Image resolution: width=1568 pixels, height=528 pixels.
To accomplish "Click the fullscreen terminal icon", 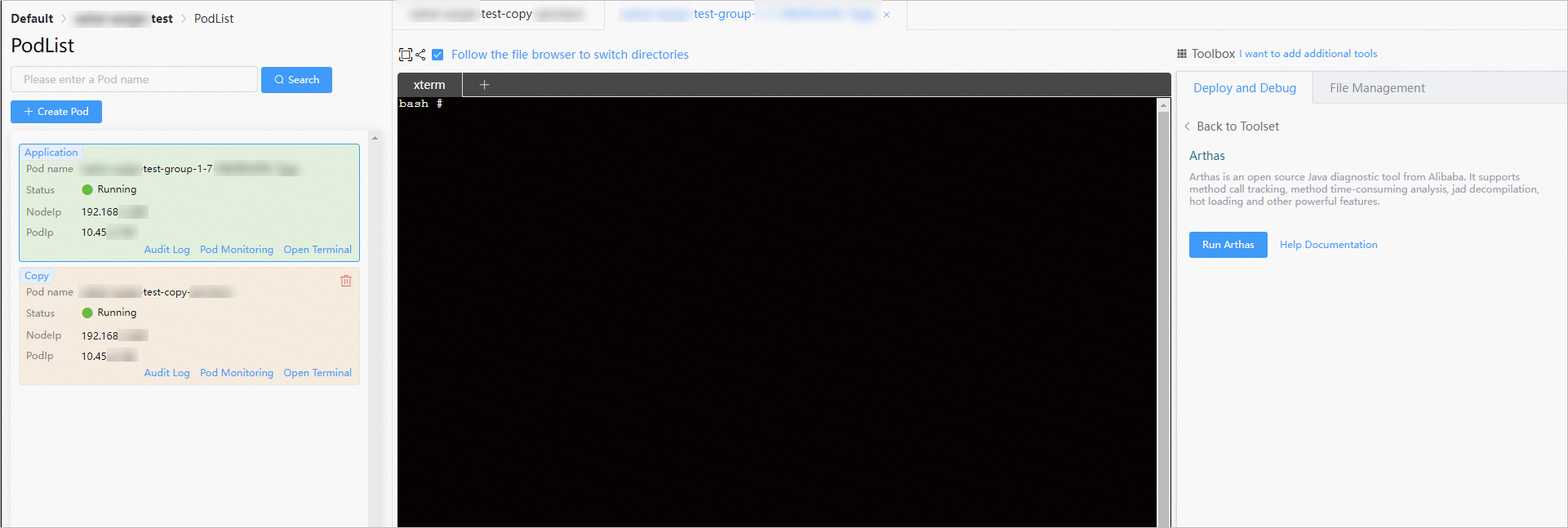I will tap(405, 55).
